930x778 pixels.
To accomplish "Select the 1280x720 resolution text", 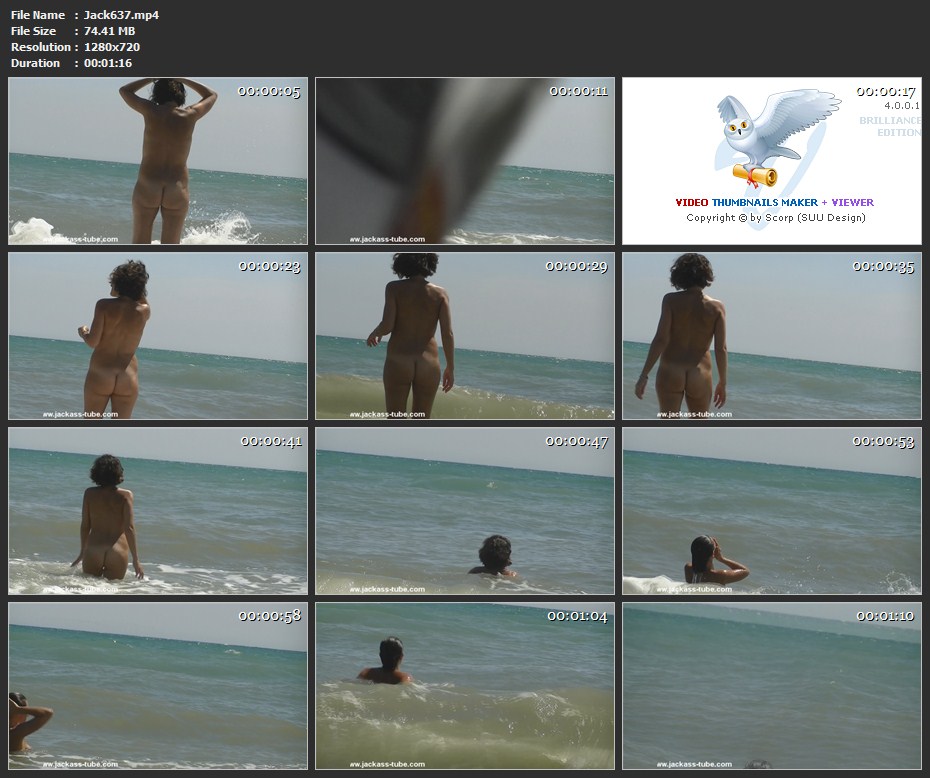I will (x=112, y=47).
